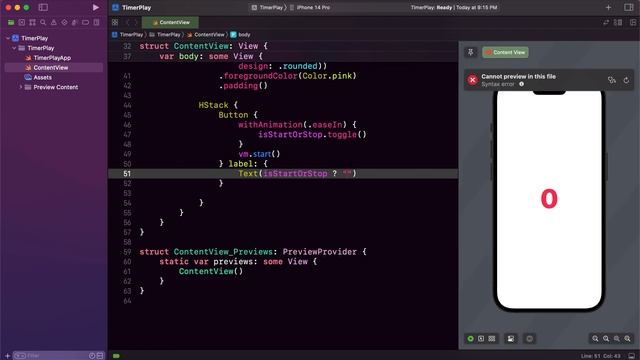Add an editor on the right

tap(632, 22)
